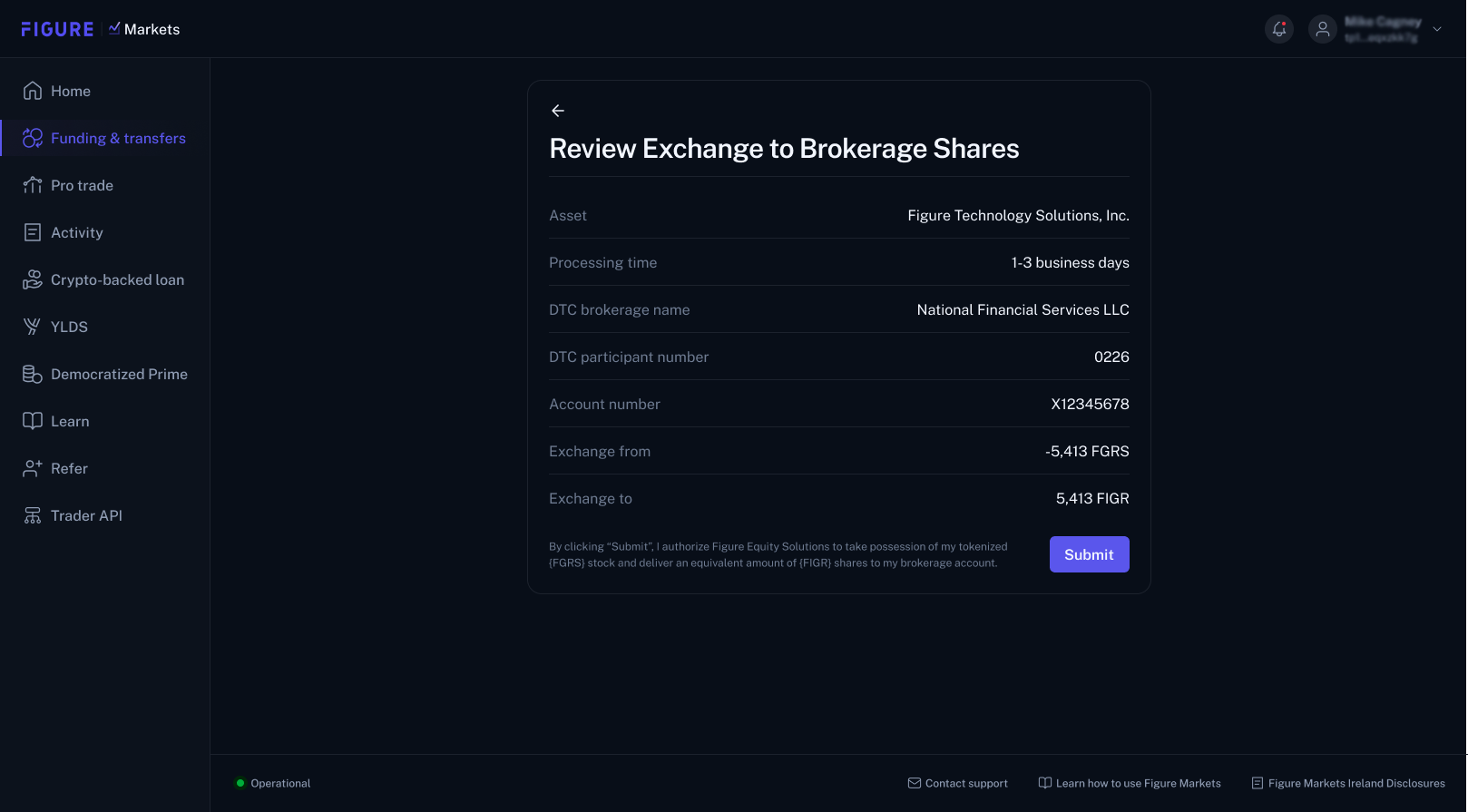Click the Activity list icon
The width and height of the screenshot is (1468, 812).
pos(33,232)
